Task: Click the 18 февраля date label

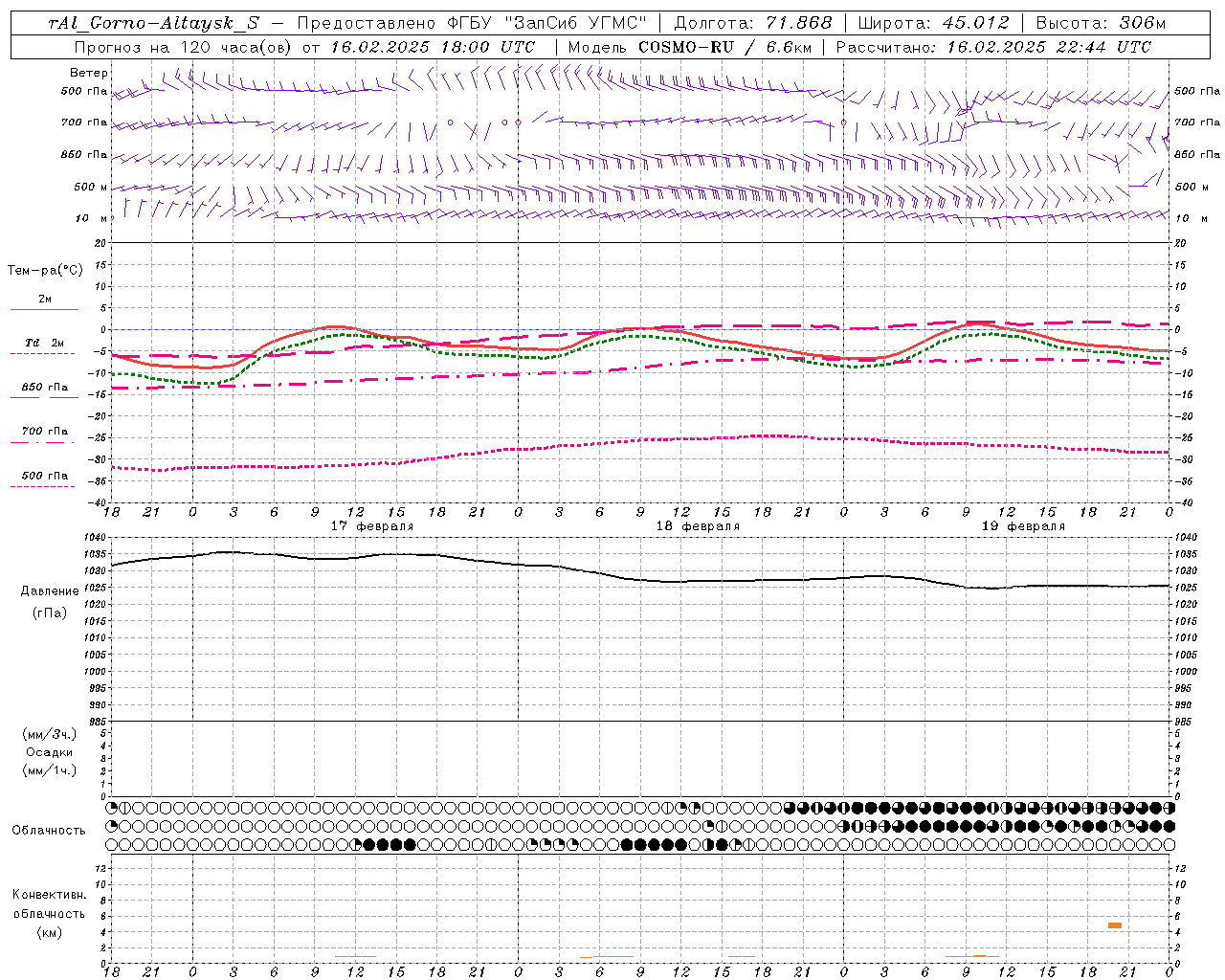Action: tap(698, 526)
